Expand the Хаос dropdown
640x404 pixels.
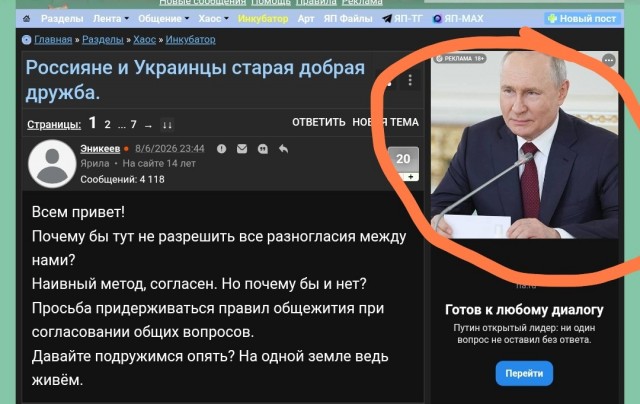coord(213,19)
